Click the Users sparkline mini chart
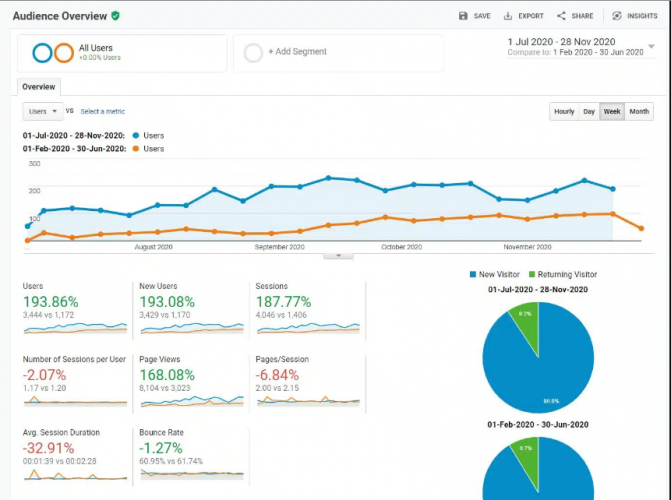Screen dimensions: 671x500 pos(75,328)
